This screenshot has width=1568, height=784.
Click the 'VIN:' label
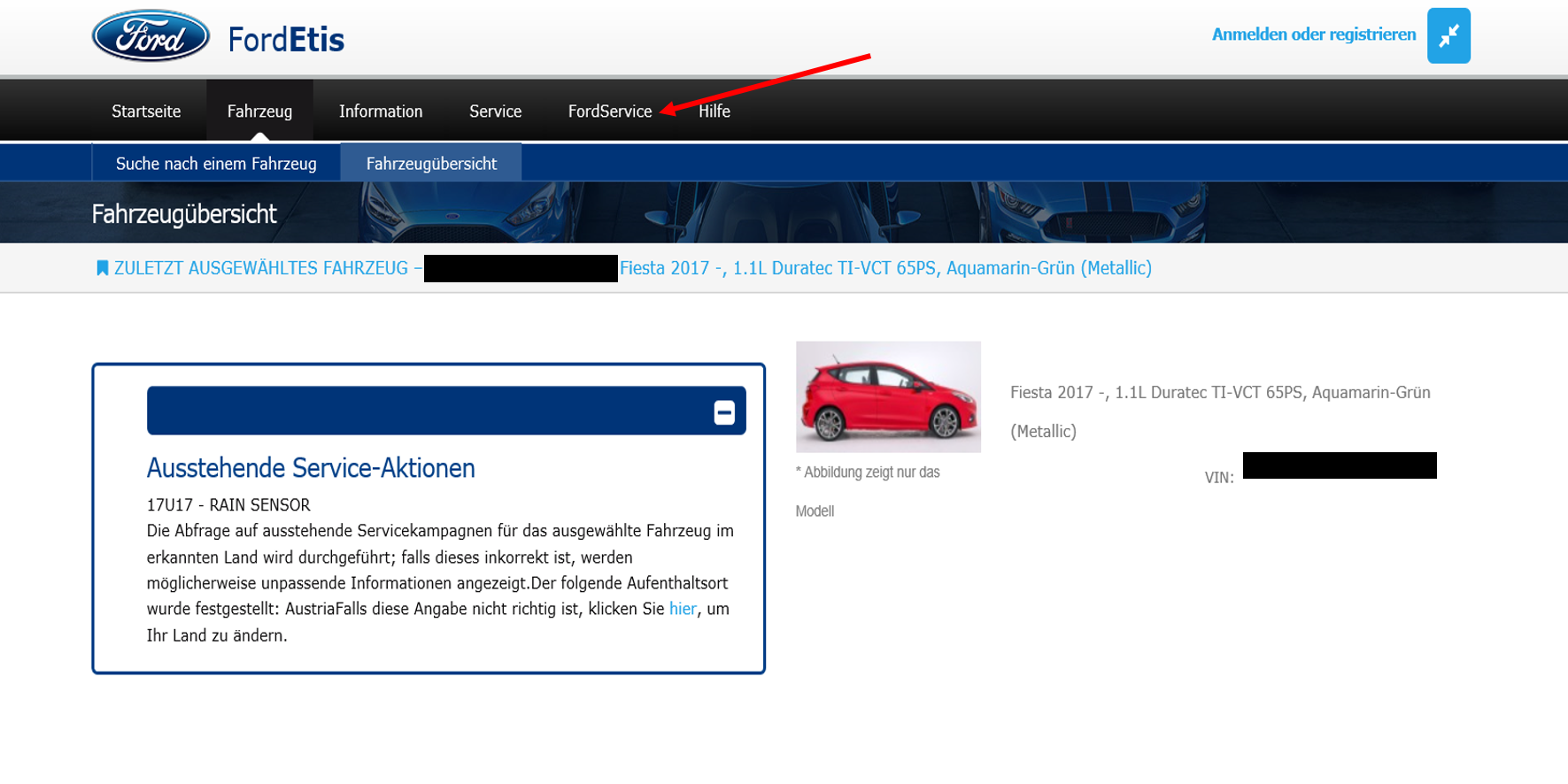pos(1219,478)
